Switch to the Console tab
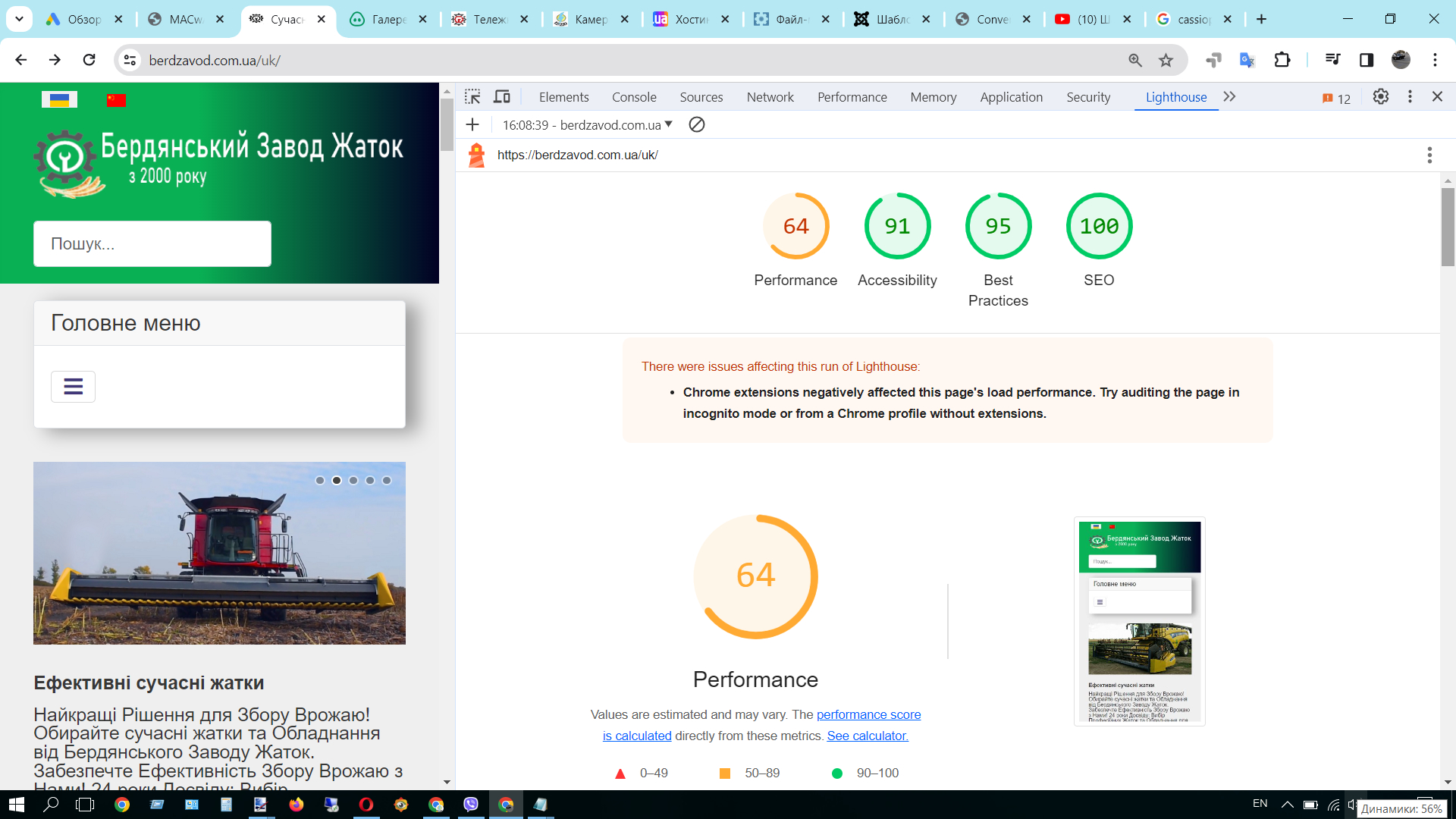The image size is (1456, 819). coord(634,97)
